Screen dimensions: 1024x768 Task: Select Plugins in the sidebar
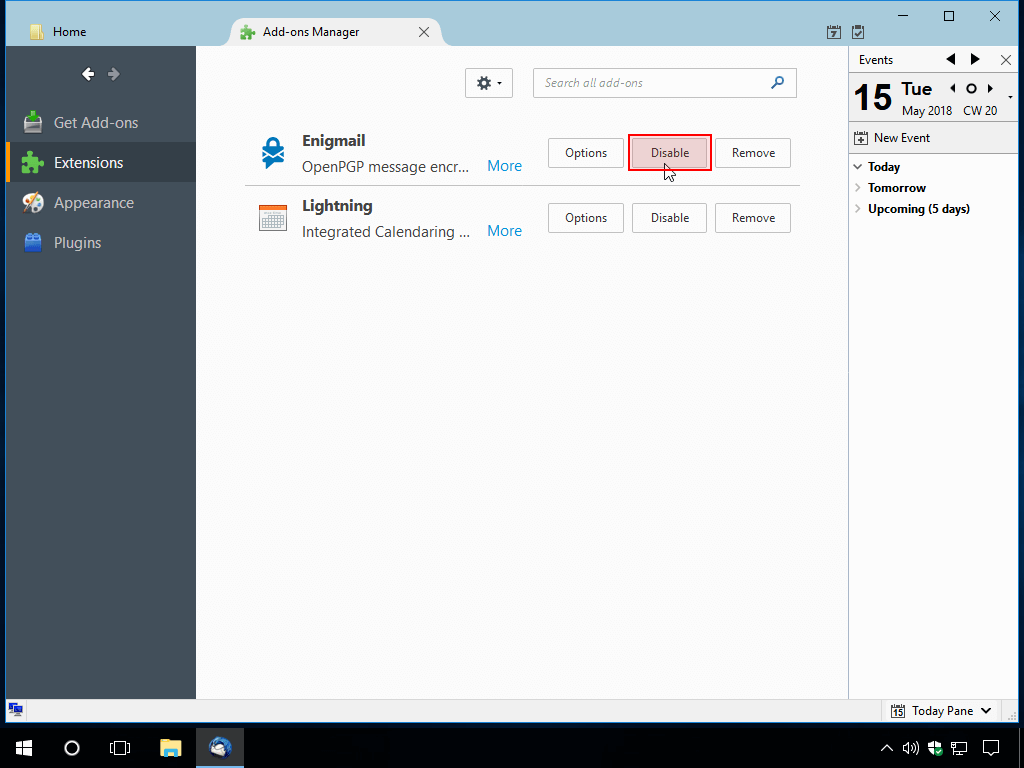tap(77, 243)
